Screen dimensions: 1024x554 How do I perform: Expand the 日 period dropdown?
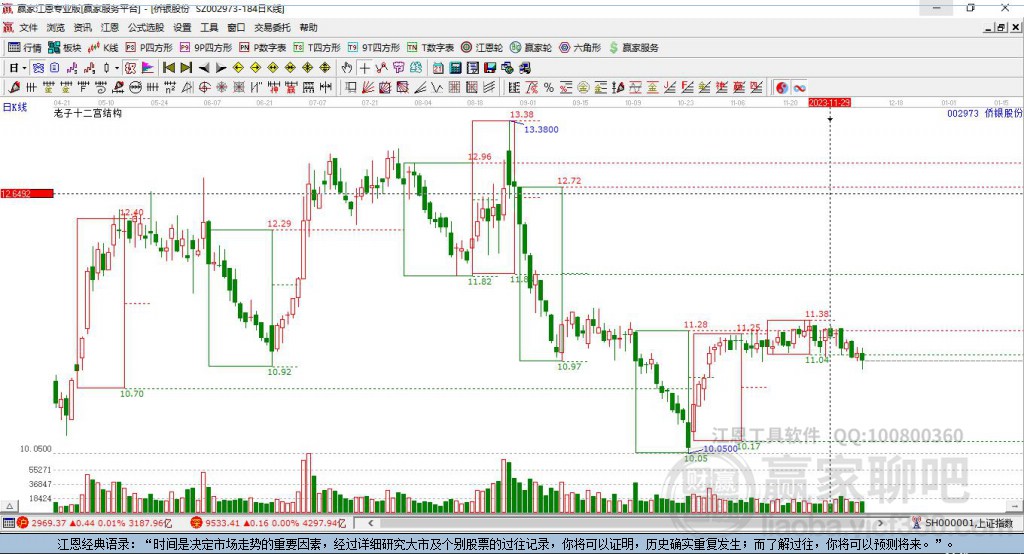24,68
